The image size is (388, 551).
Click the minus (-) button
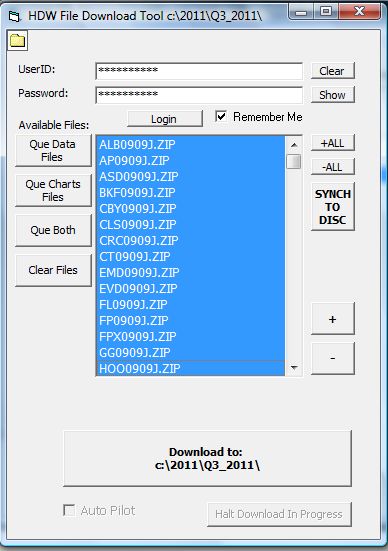click(332, 358)
